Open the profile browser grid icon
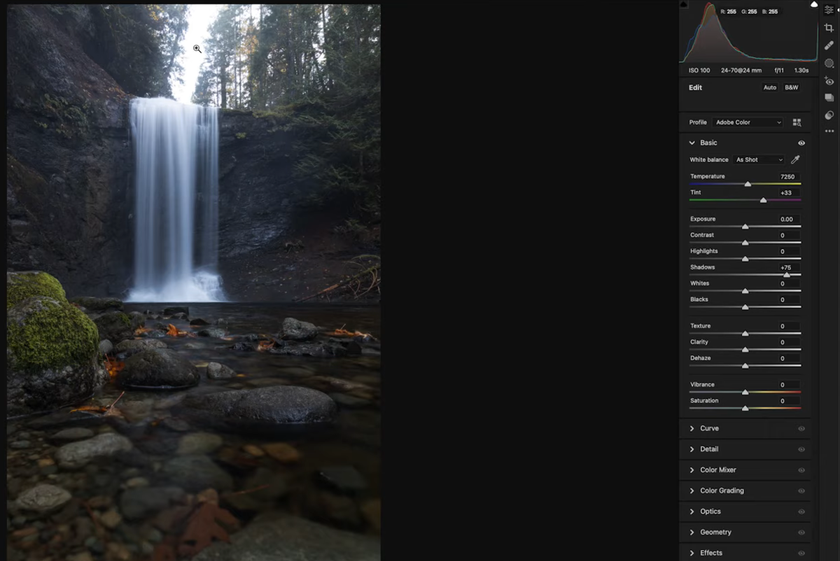This screenshot has width=840, height=561. [797, 123]
